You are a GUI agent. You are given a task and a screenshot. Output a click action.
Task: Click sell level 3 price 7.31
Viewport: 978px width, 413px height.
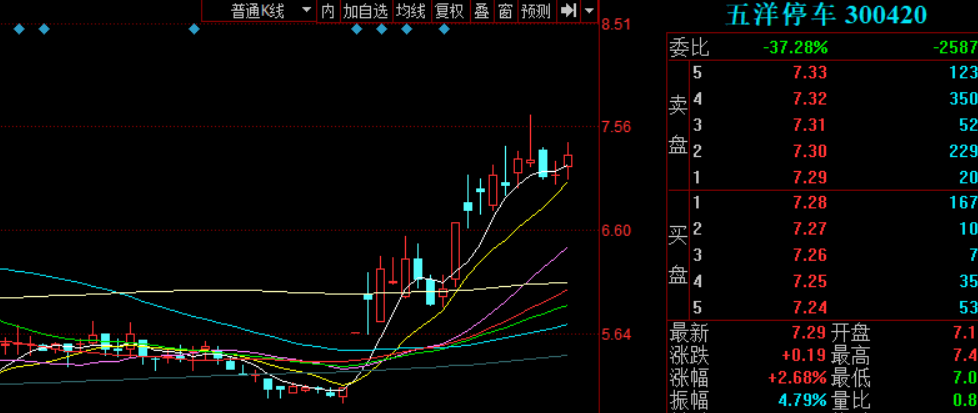[x=810, y=125]
